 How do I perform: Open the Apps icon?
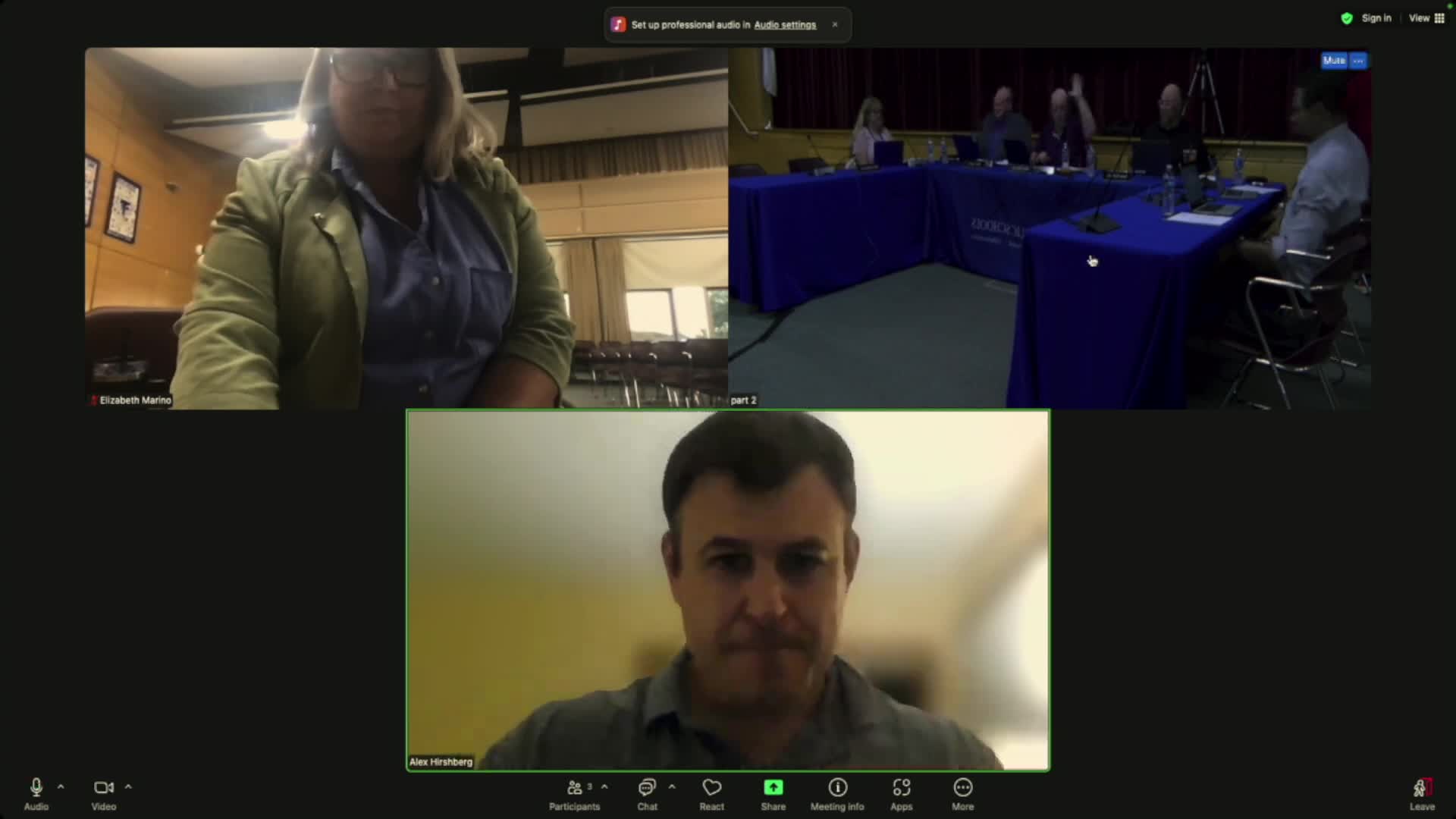click(x=901, y=788)
